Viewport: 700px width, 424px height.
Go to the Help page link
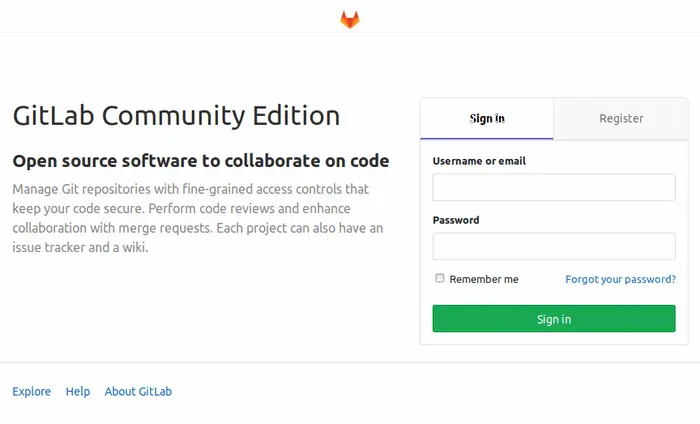click(x=78, y=391)
